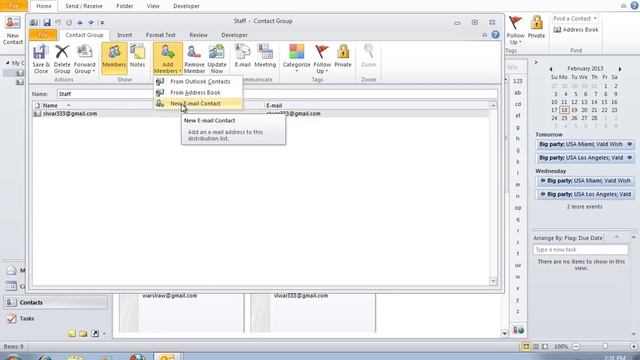The height and width of the screenshot is (360, 640).
Task: Open the Customize Quick Access Toolbar dropdown
Action: [102, 23]
